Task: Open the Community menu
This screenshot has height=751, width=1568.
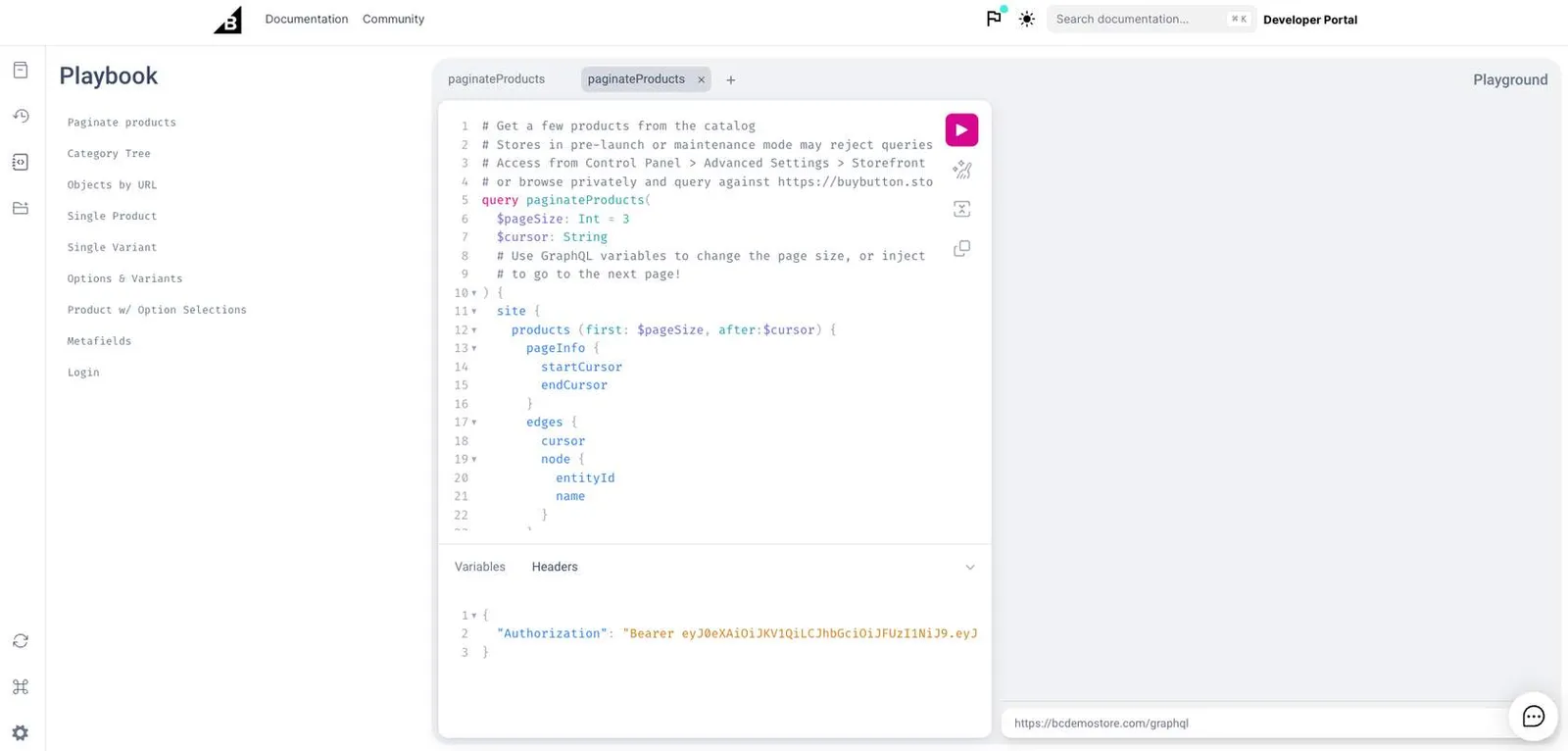Action: coord(393,19)
